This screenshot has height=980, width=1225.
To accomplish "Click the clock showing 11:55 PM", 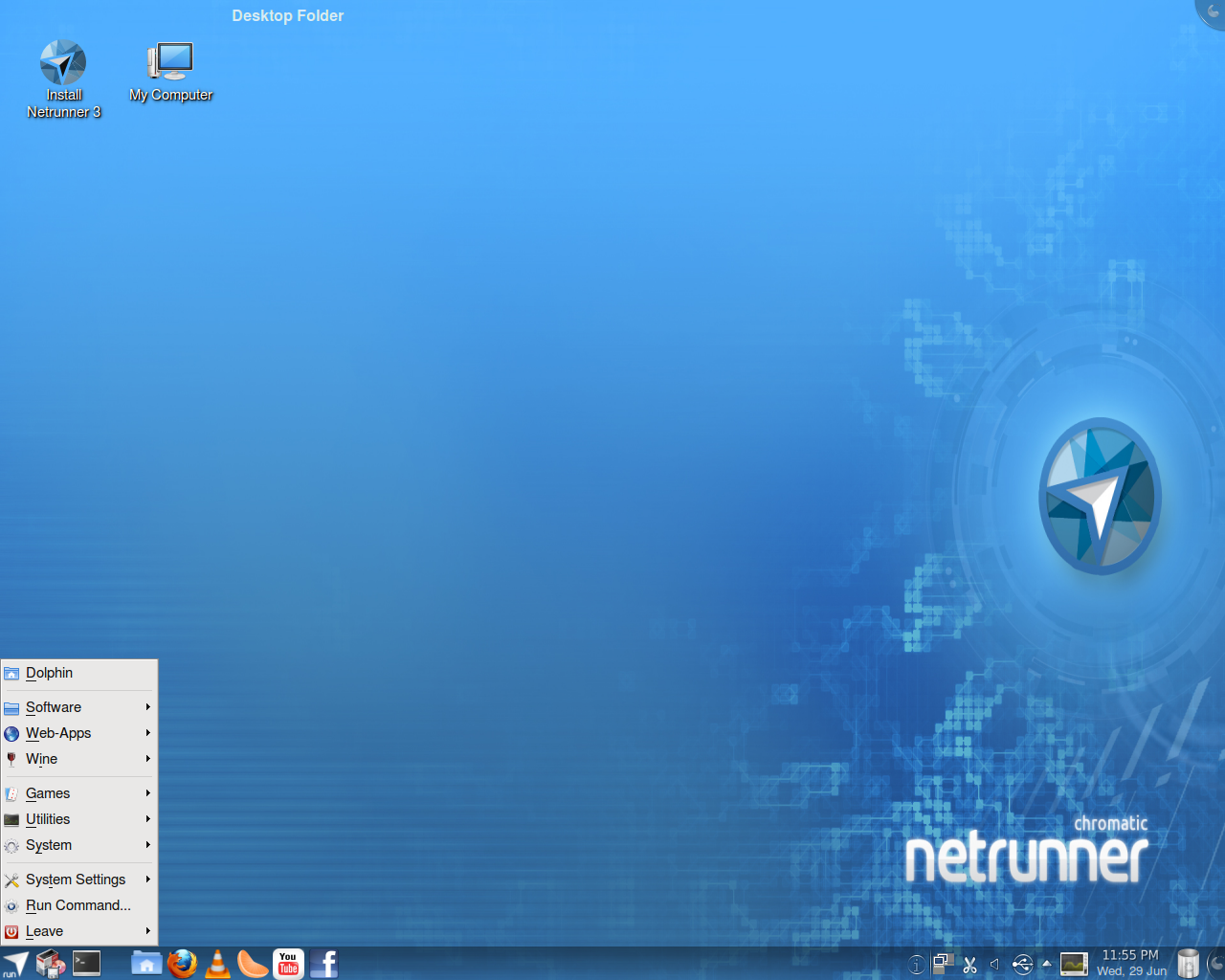I will pyautogui.click(x=1130, y=955).
